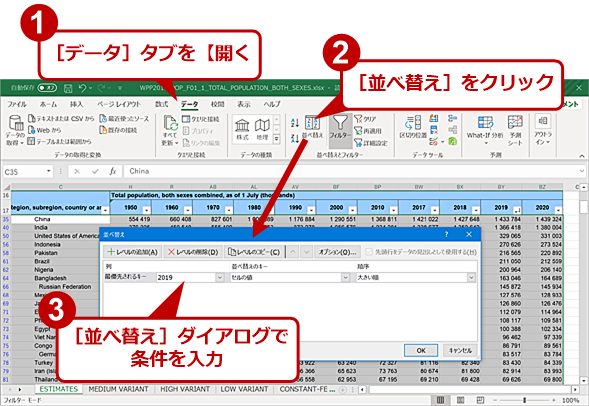Open the sort order dropdown (大きい順)
Image resolution: width=589 pixels, height=406 pixels.
pos(415,278)
